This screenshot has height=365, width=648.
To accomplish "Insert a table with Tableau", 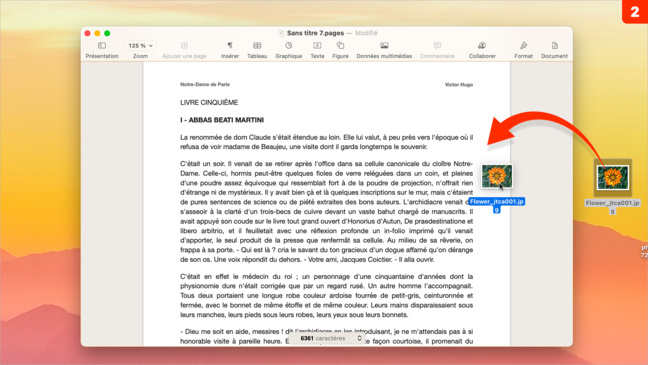I will pyautogui.click(x=257, y=50).
